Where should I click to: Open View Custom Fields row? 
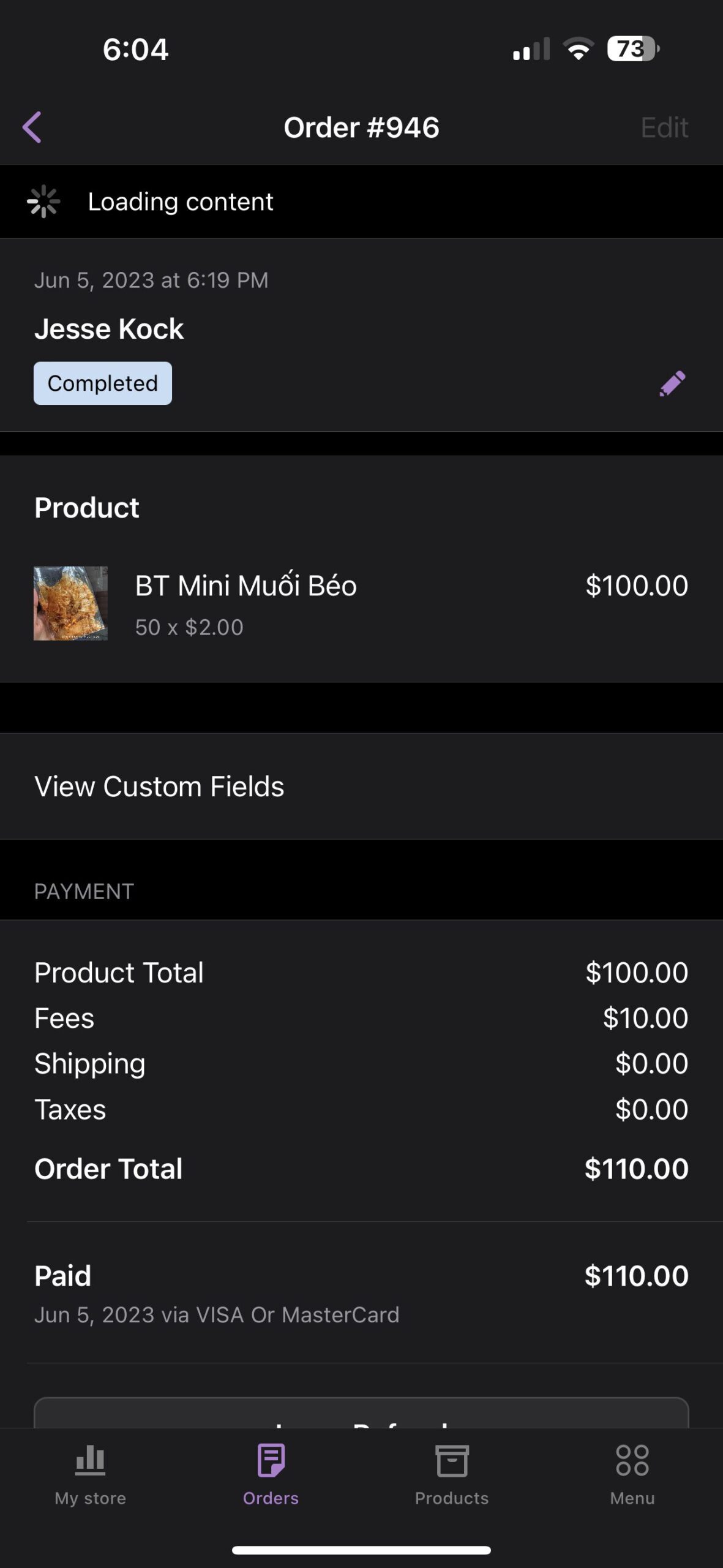click(361, 786)
